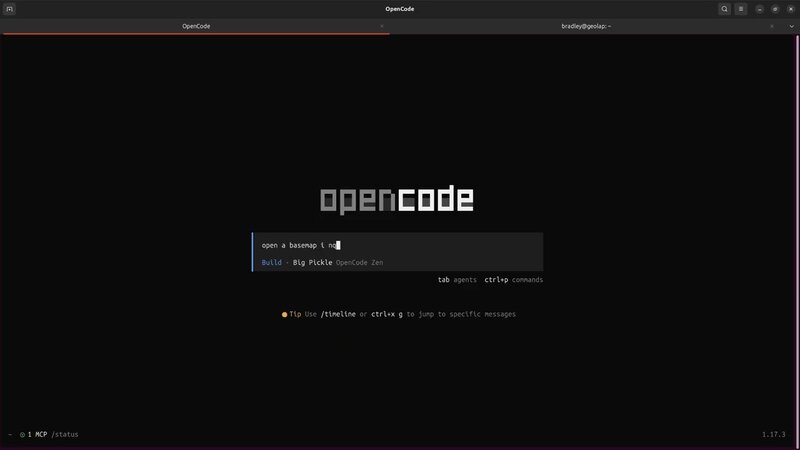This screenshot has width=800, height=450.
Task: Click the MCP status circle icon
Action: [x=22, y=435]
